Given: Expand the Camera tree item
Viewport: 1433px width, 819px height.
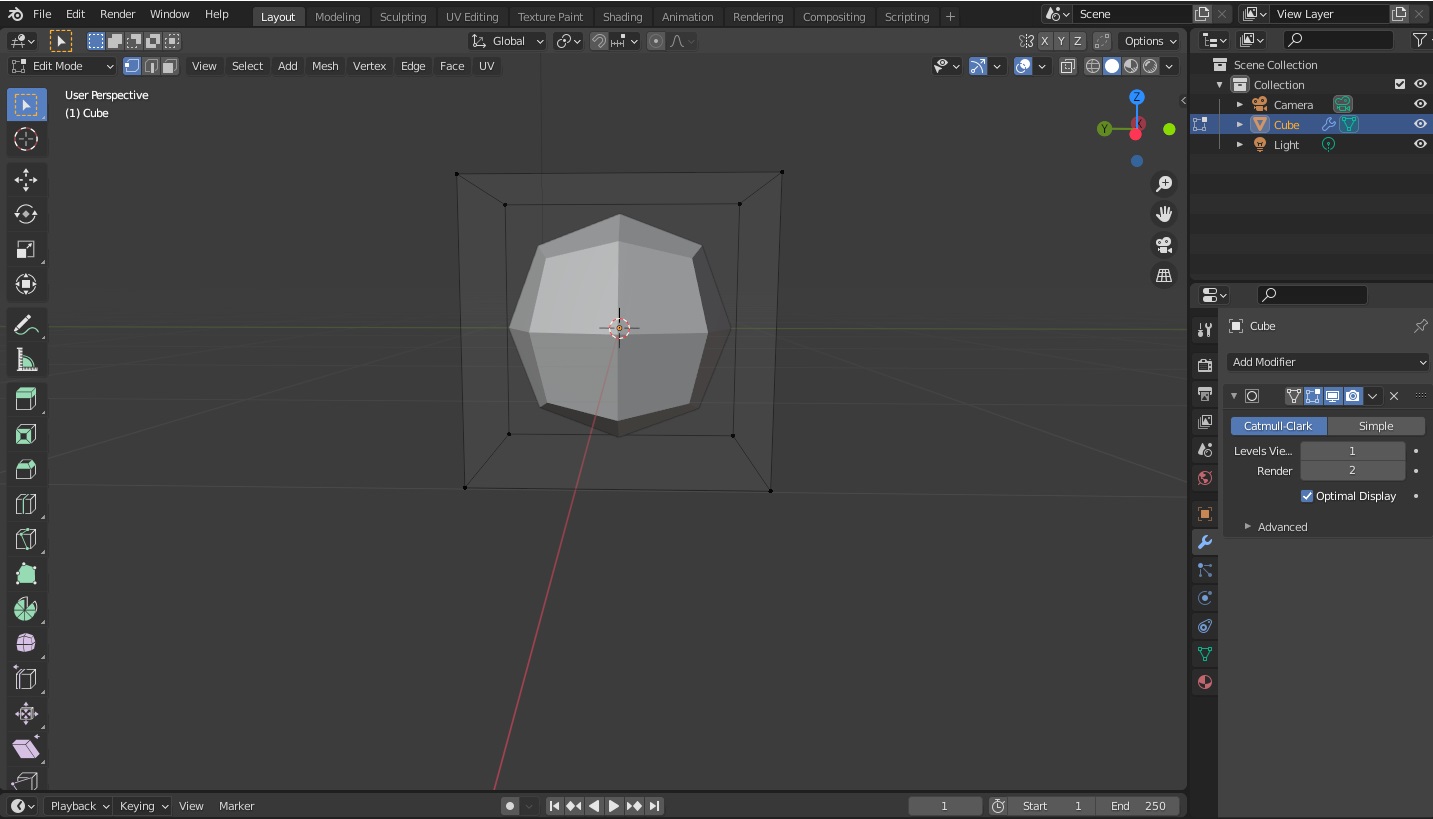Looking at the screenshot, I should pos(1240,104).
